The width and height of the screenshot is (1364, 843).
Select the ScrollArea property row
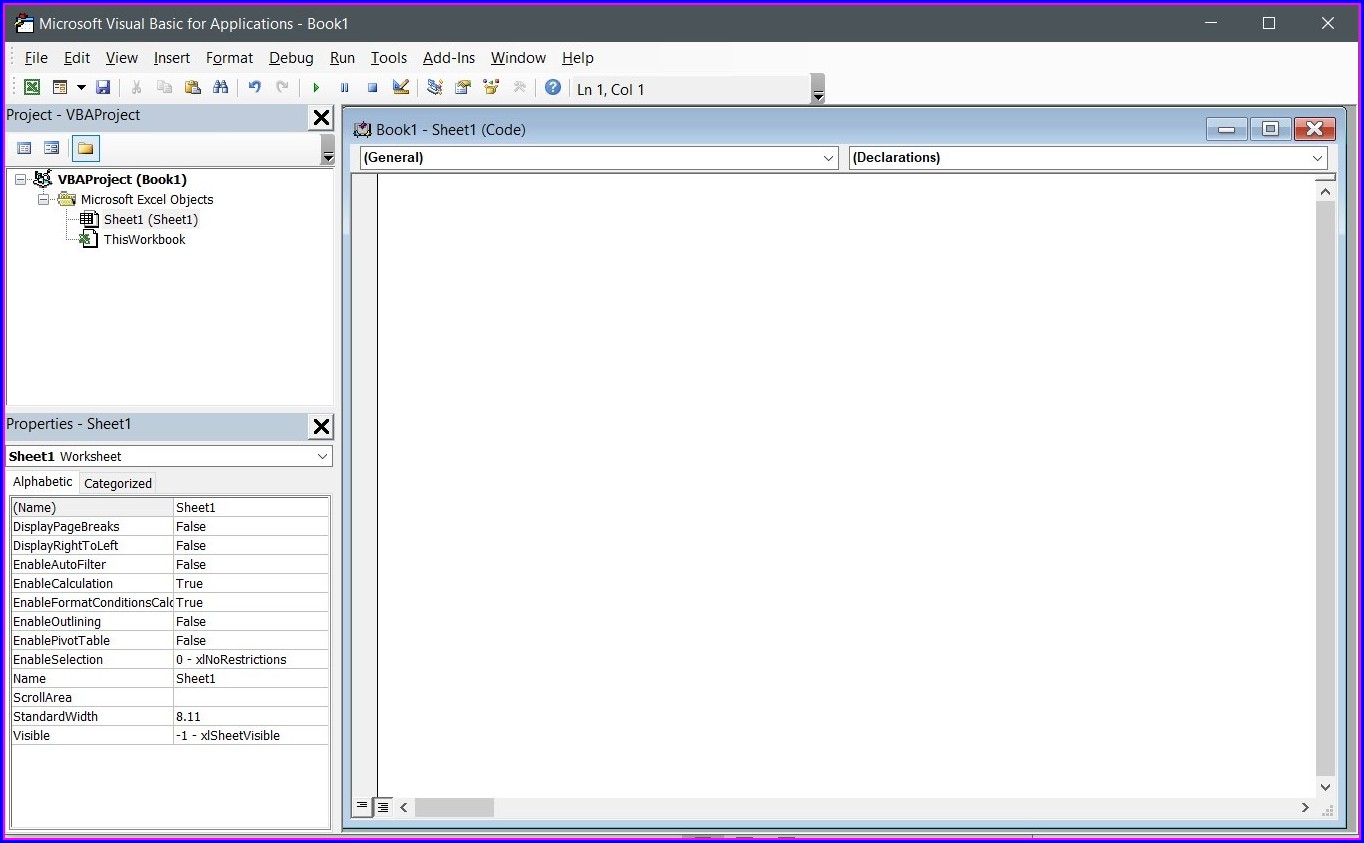169,697
